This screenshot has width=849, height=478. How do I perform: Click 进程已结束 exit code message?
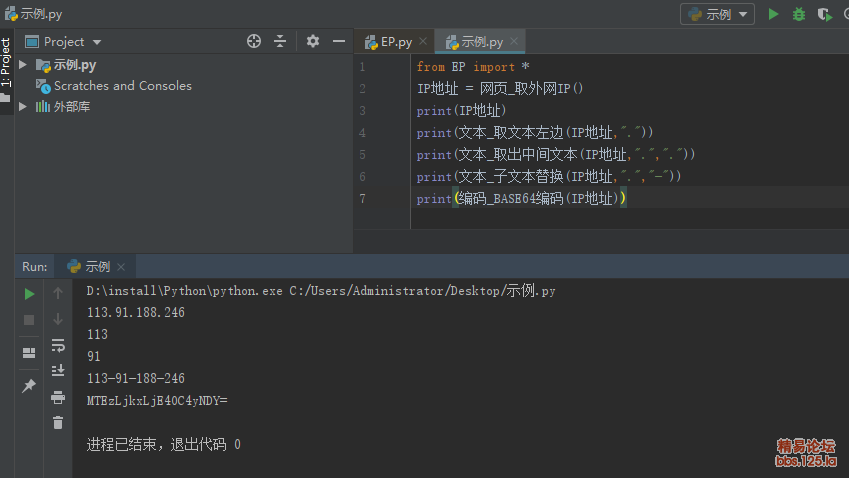pos(164,444)
